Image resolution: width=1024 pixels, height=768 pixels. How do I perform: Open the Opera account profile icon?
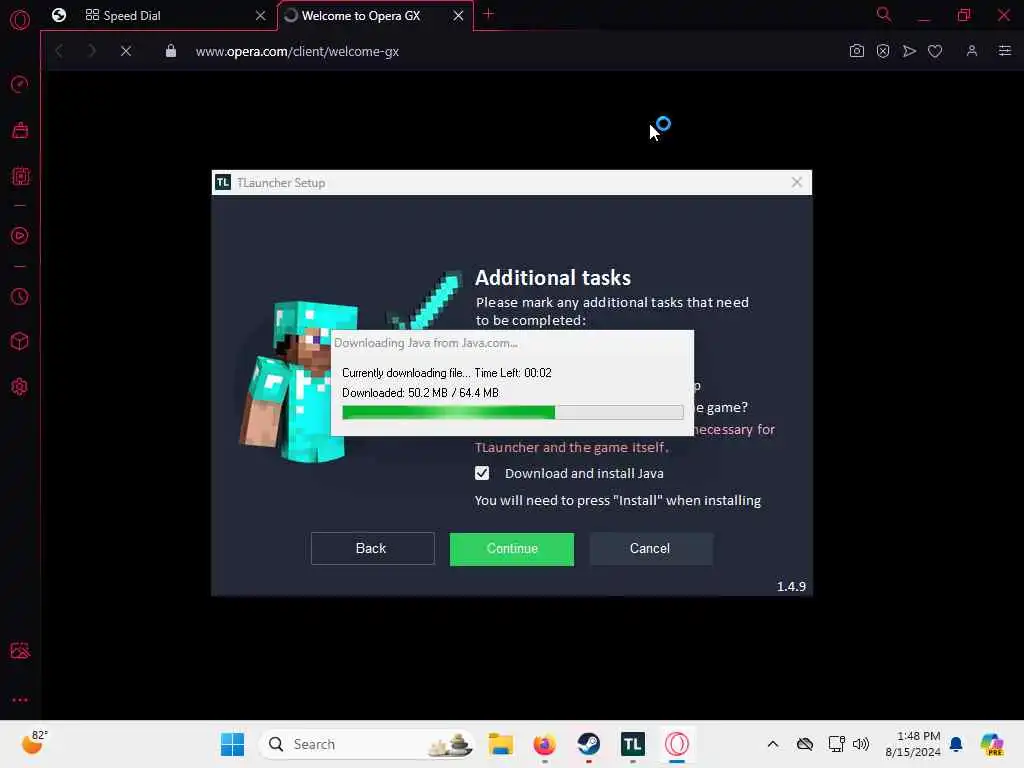tap(972, 51)
